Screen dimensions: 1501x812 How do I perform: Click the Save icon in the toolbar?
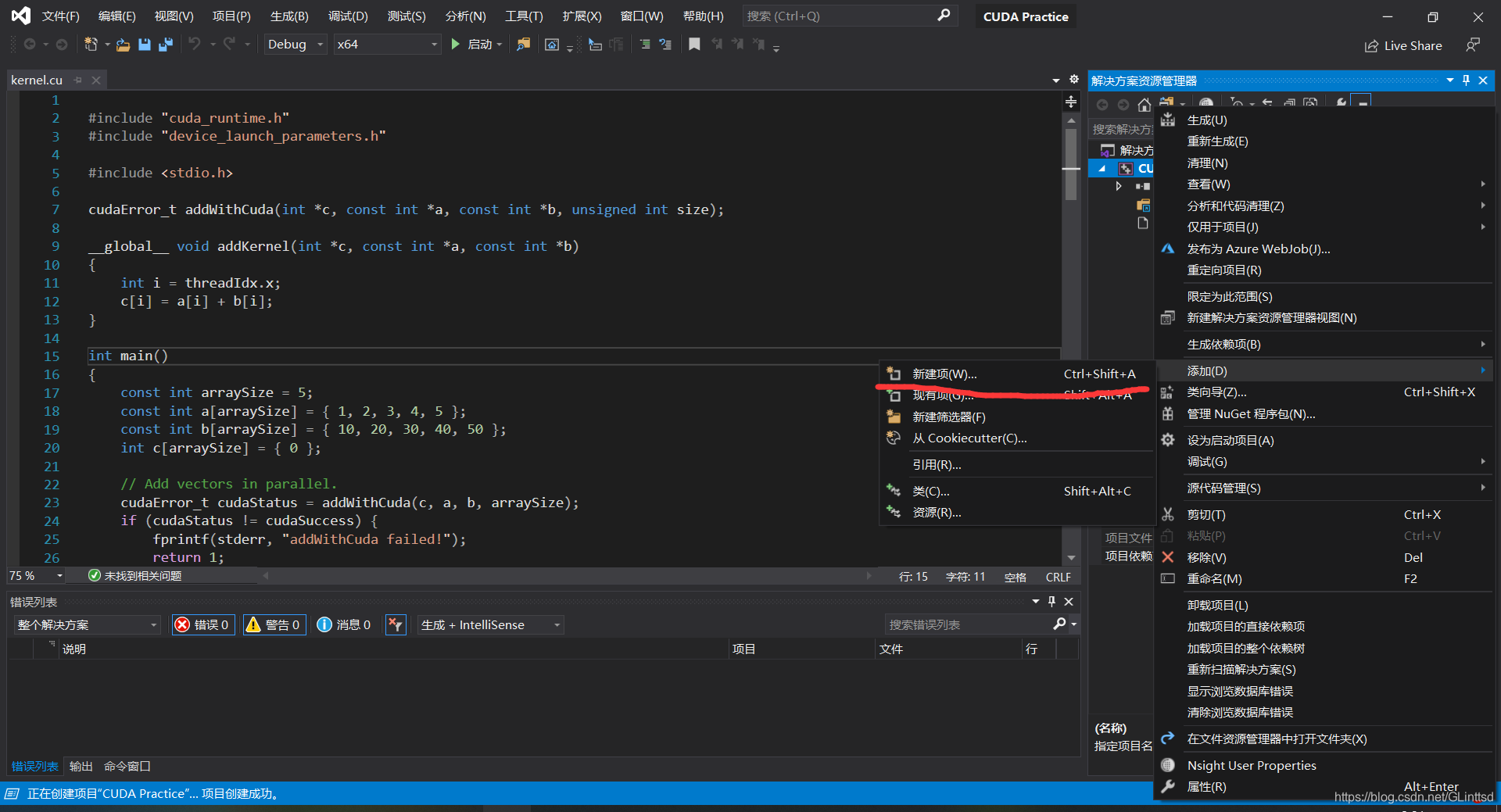click(x=144, y=45)
